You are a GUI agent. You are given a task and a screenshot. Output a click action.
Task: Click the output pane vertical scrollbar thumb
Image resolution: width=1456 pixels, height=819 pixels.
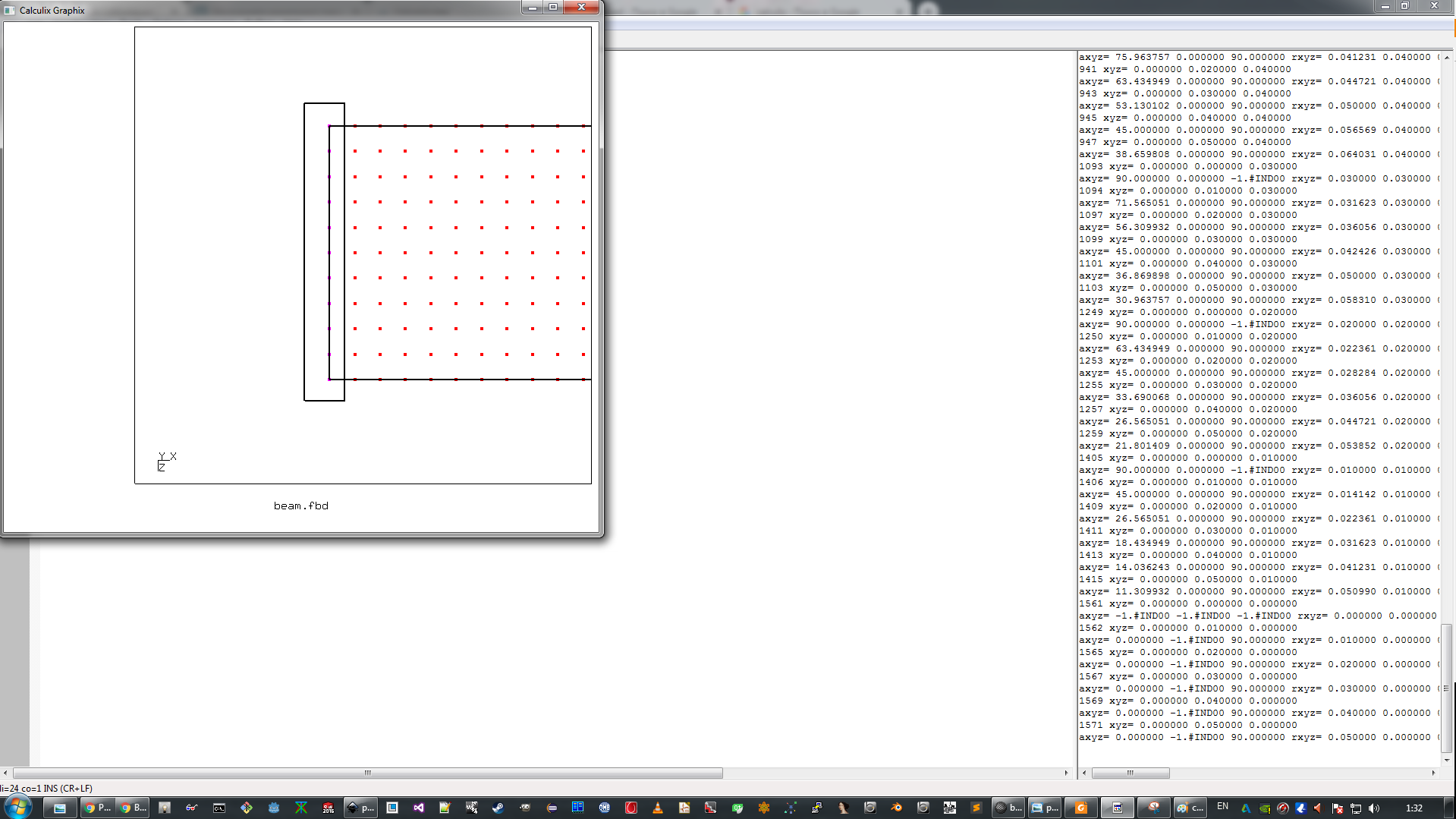[x=1447, y=688]
